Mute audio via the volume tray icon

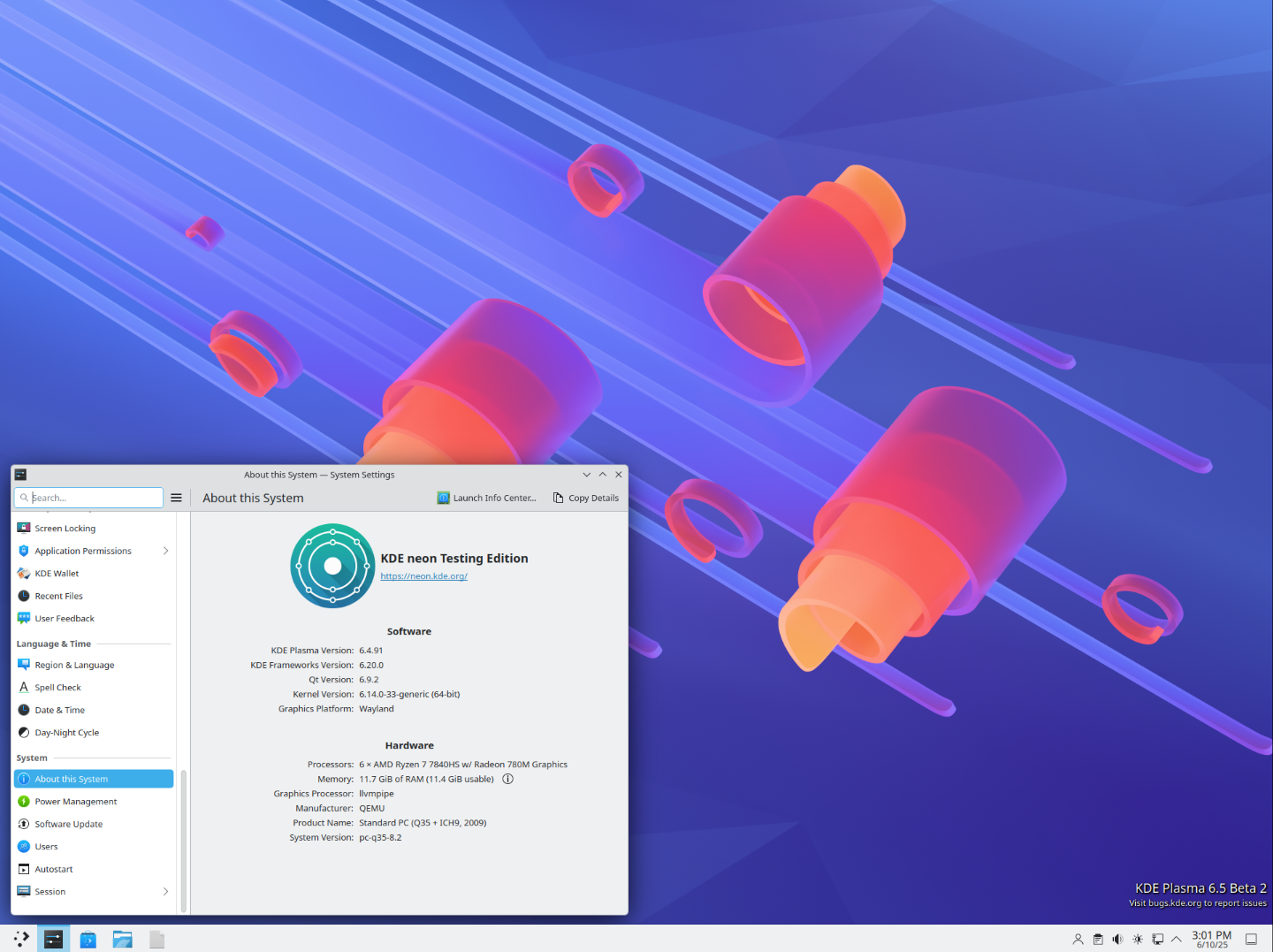pyautogui.click(x=1117, y=939)
